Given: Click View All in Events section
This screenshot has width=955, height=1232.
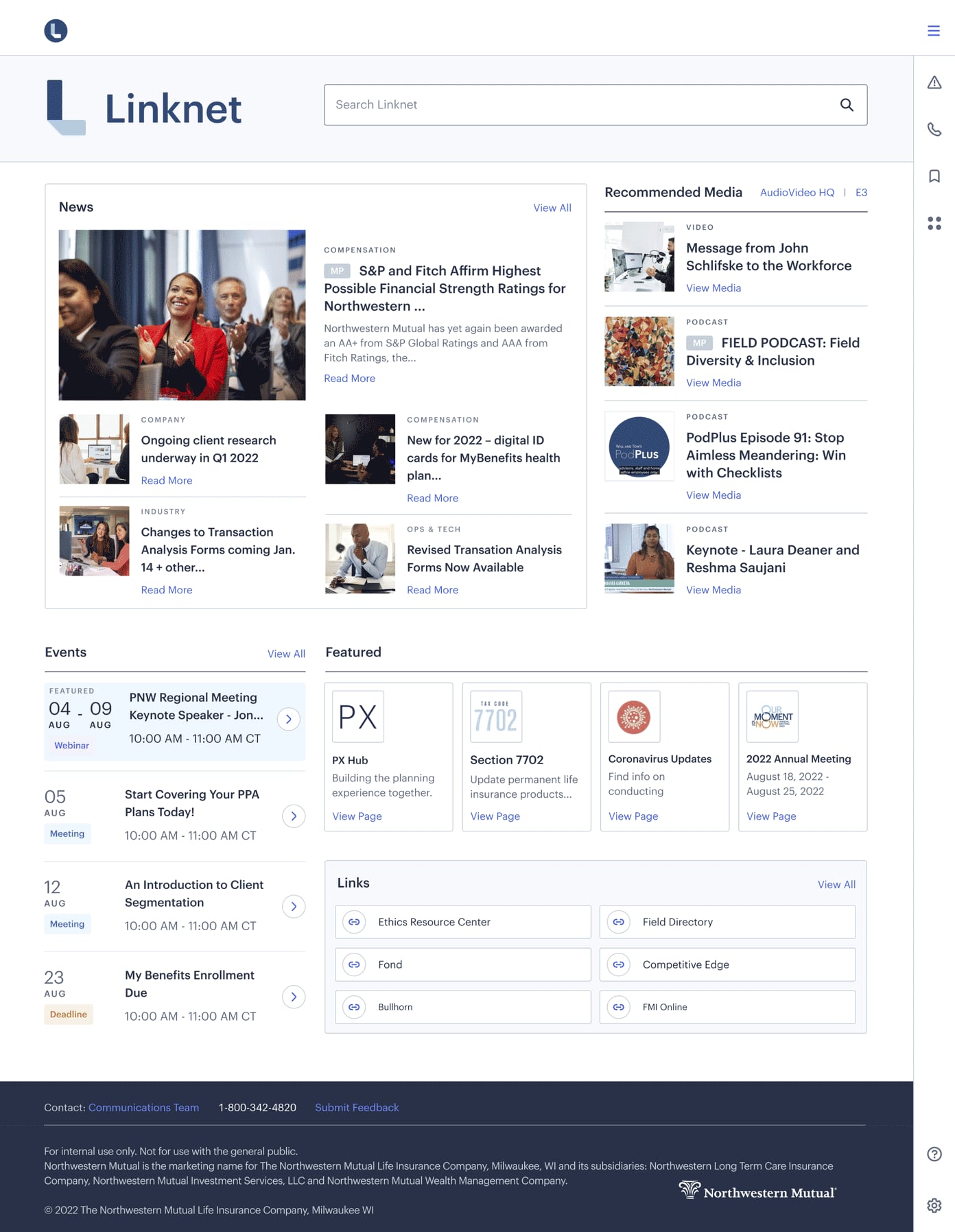Looking at the screenshot, I should point(286,654).
